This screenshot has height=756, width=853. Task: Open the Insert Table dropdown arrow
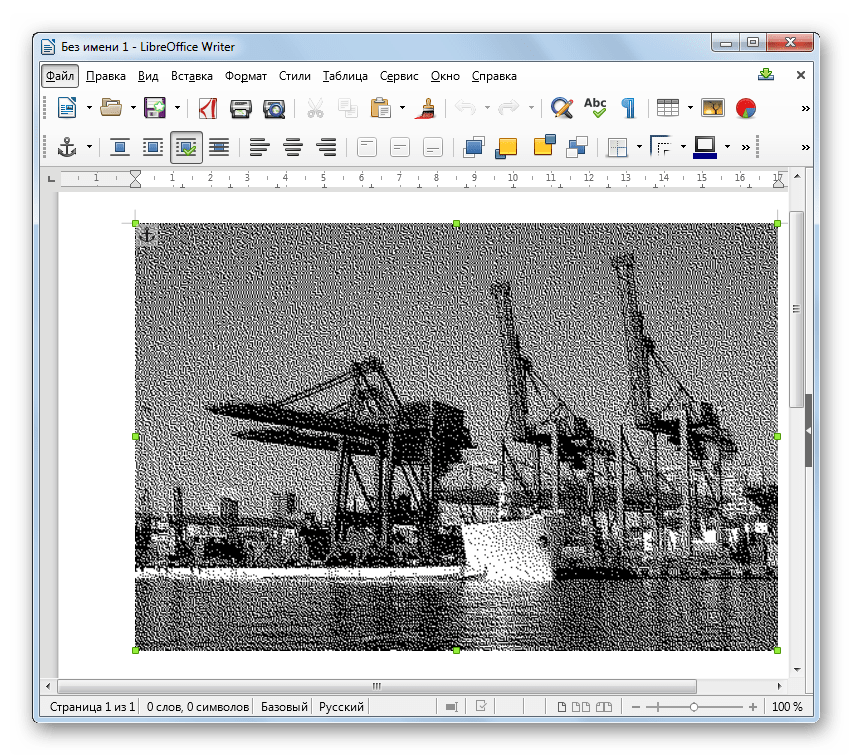pyautogui.click(x=690, y=108)
